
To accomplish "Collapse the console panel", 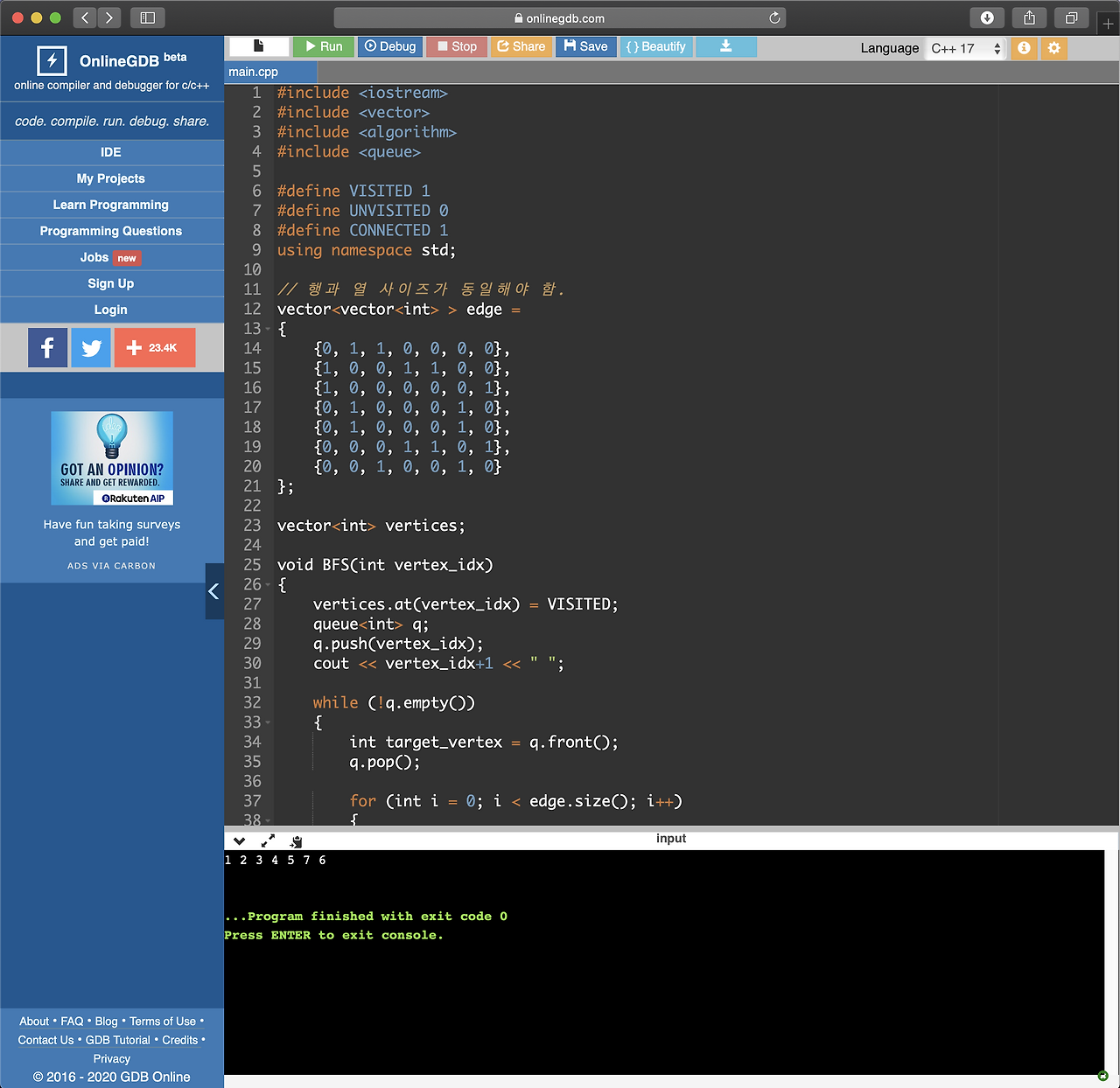I will (239, 840).
